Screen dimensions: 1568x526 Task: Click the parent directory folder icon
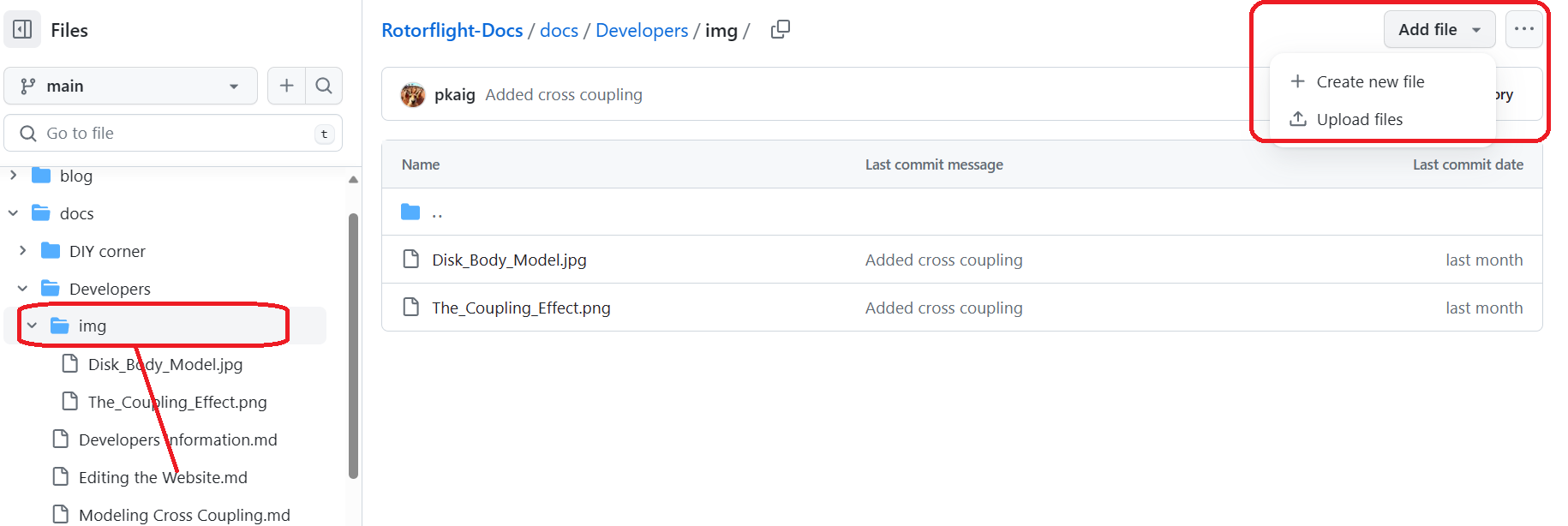(x=411, y=212)
